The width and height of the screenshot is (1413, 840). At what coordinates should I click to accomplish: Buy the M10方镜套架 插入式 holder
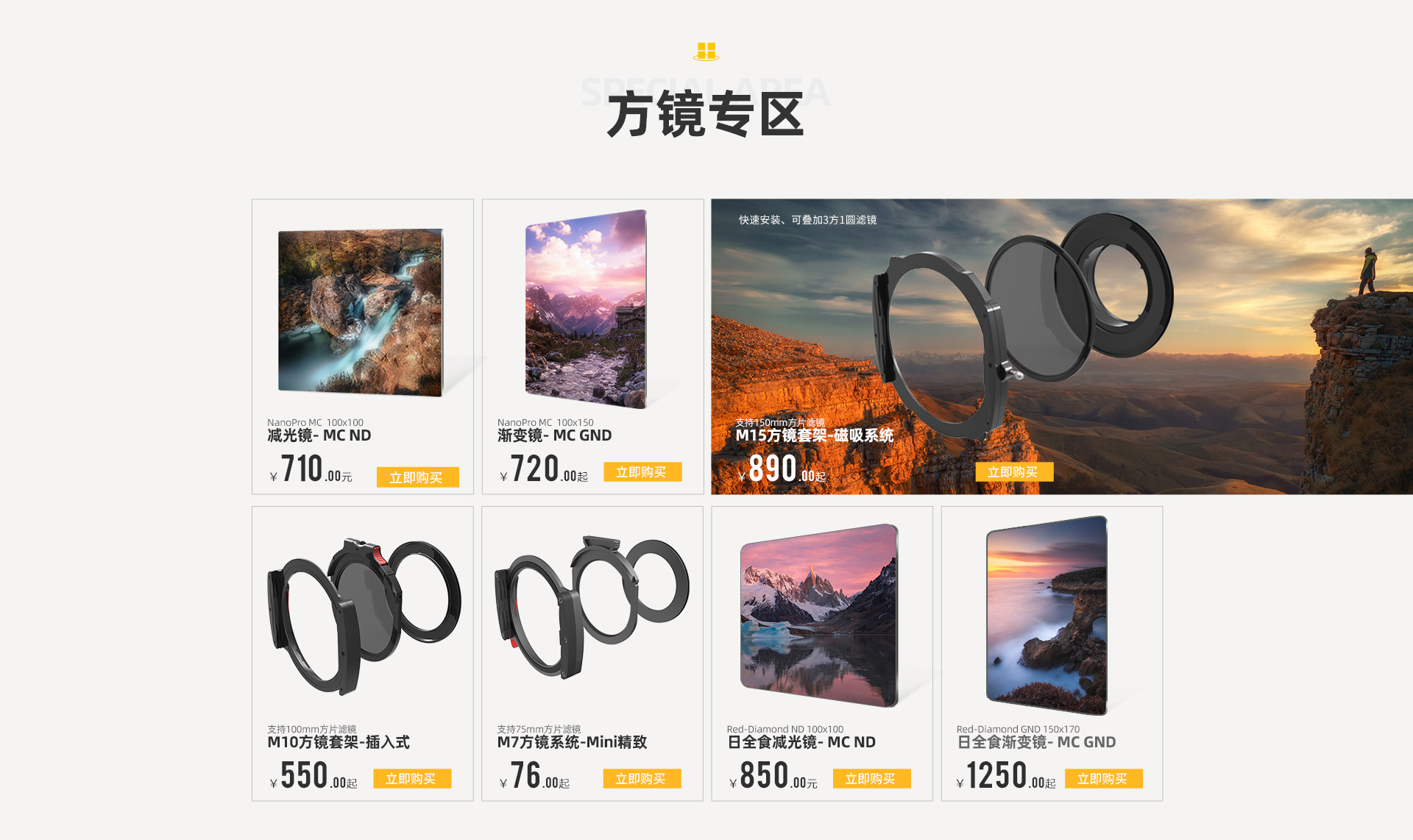coord(412,779)
